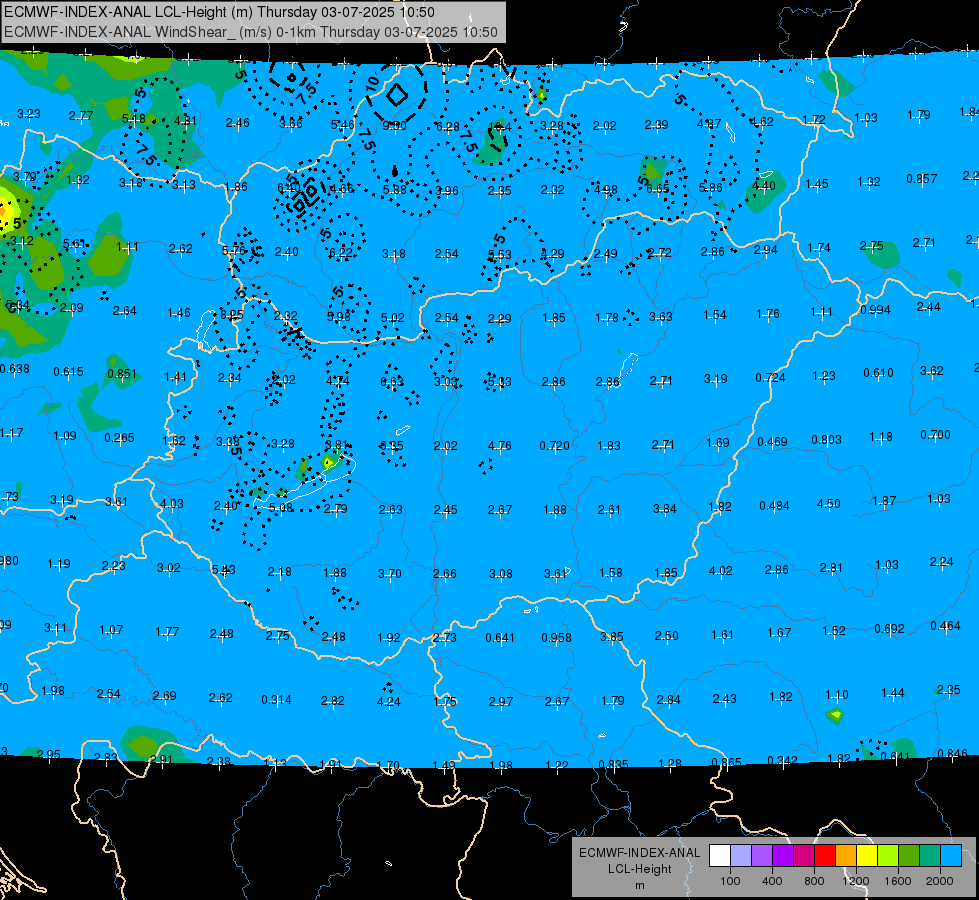This screenshot has width=979, height=900.
Task: Click the wind shear value 0.958
Action: coord(556,638)
